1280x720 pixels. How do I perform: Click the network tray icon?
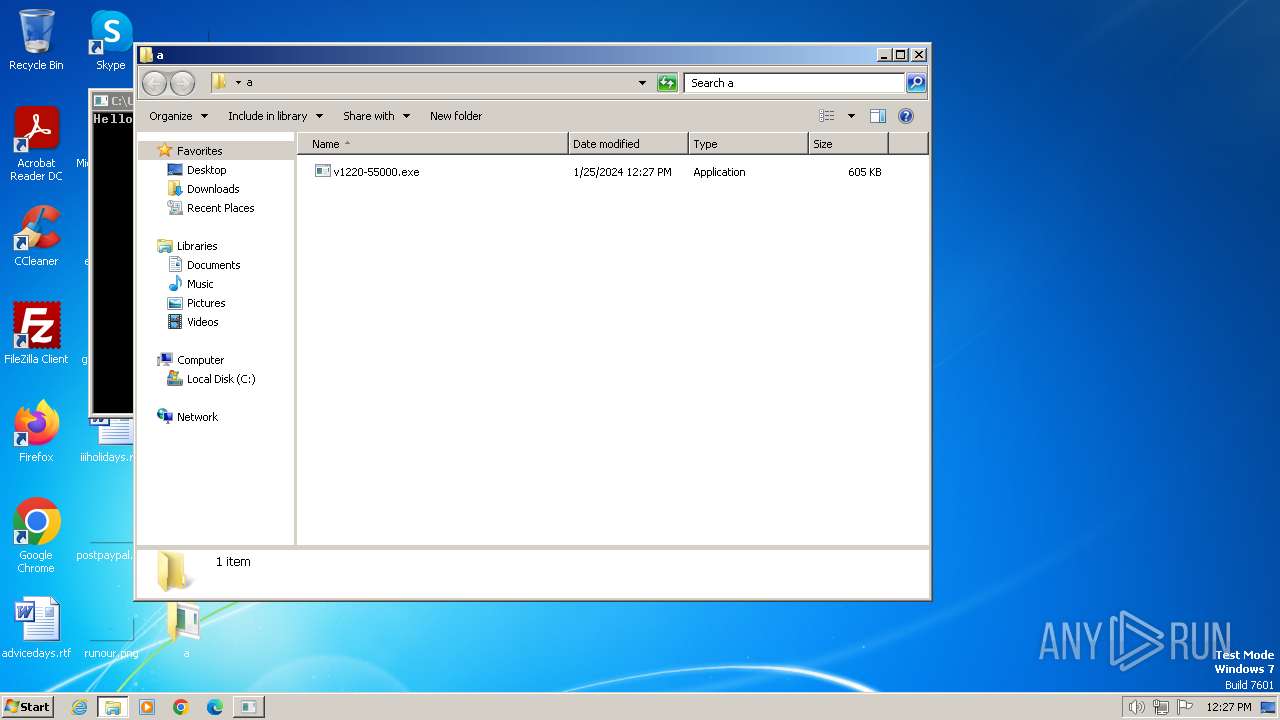[x=1161, y=707]
